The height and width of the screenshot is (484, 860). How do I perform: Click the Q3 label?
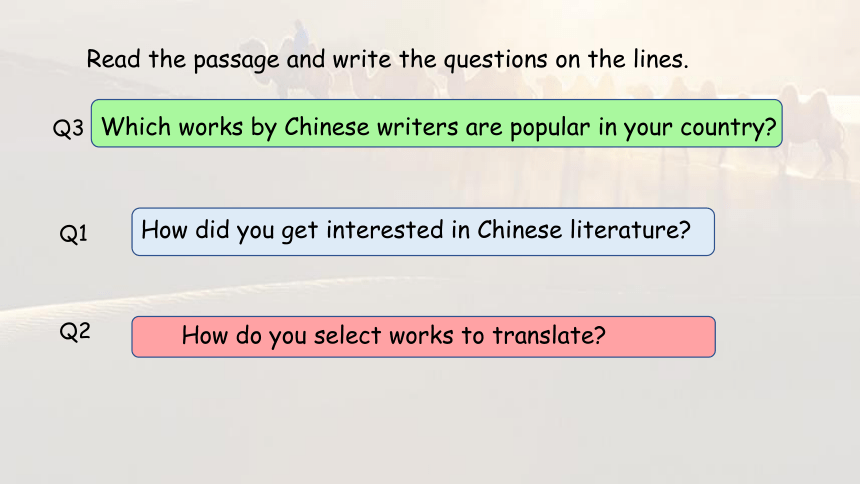68,128
